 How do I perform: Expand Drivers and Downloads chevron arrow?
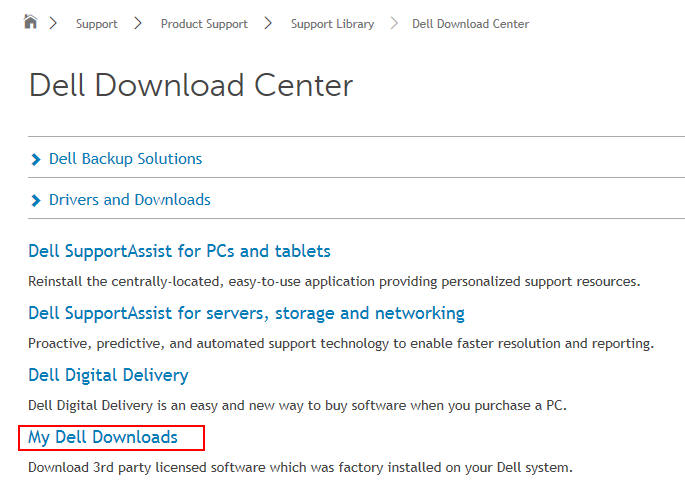[x=36, y=201]
